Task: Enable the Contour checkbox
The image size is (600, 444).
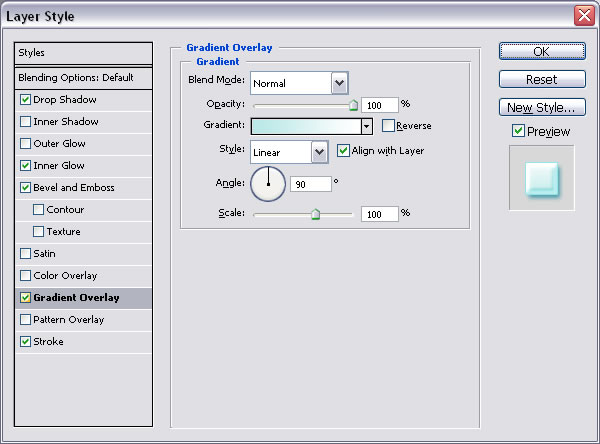Action: click(38, 210)
